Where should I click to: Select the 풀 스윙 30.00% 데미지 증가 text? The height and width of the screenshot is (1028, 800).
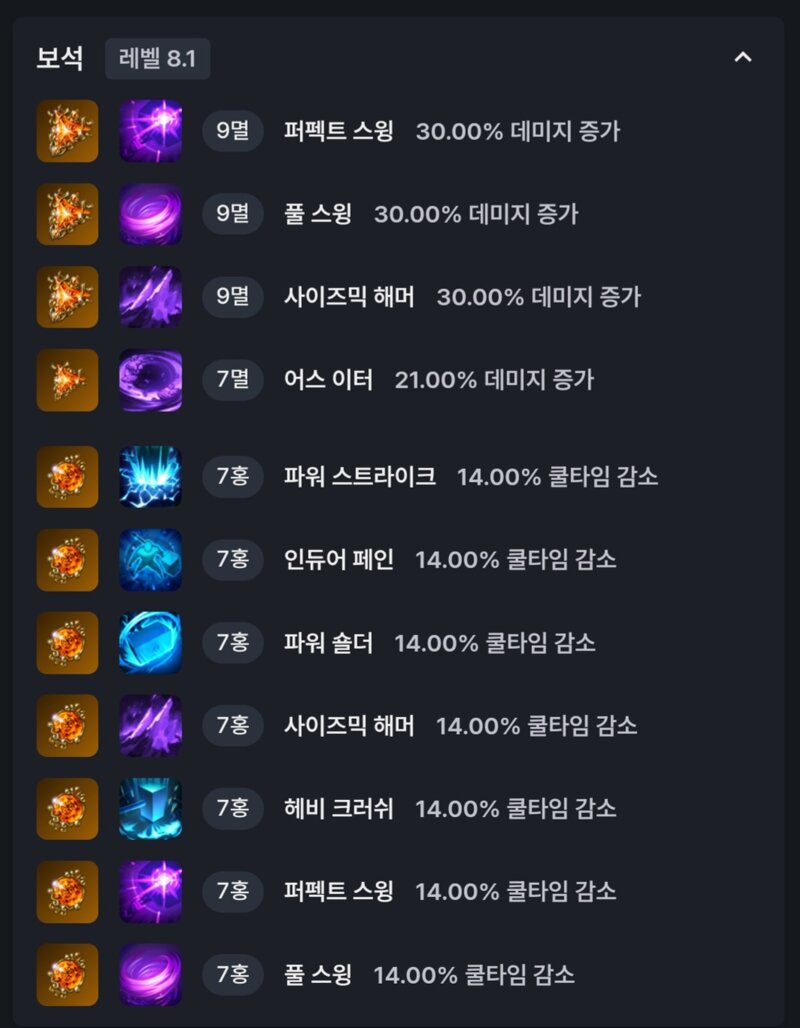(x=431, y=214)
